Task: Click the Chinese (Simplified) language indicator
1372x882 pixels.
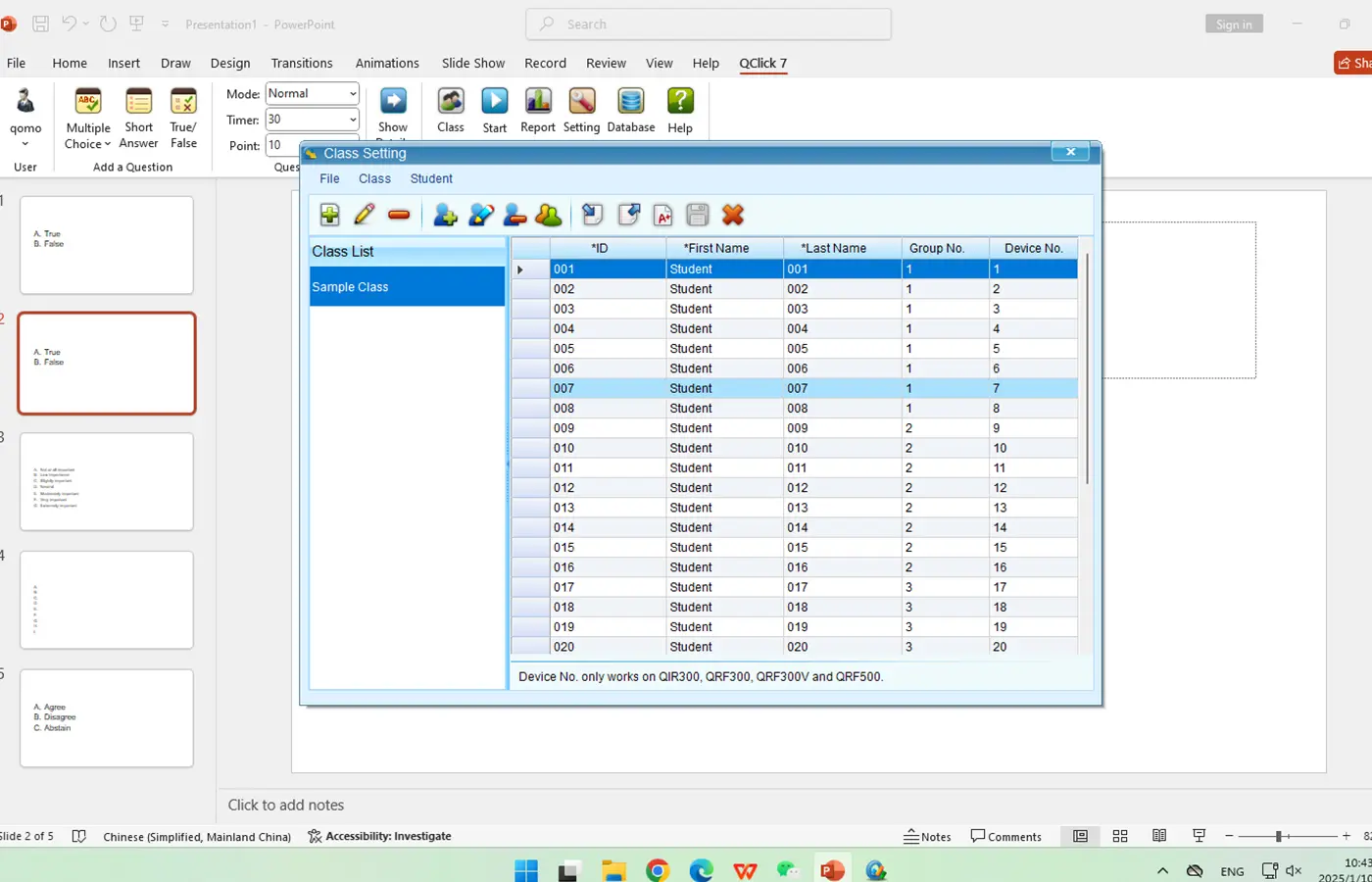Action: 197,836
